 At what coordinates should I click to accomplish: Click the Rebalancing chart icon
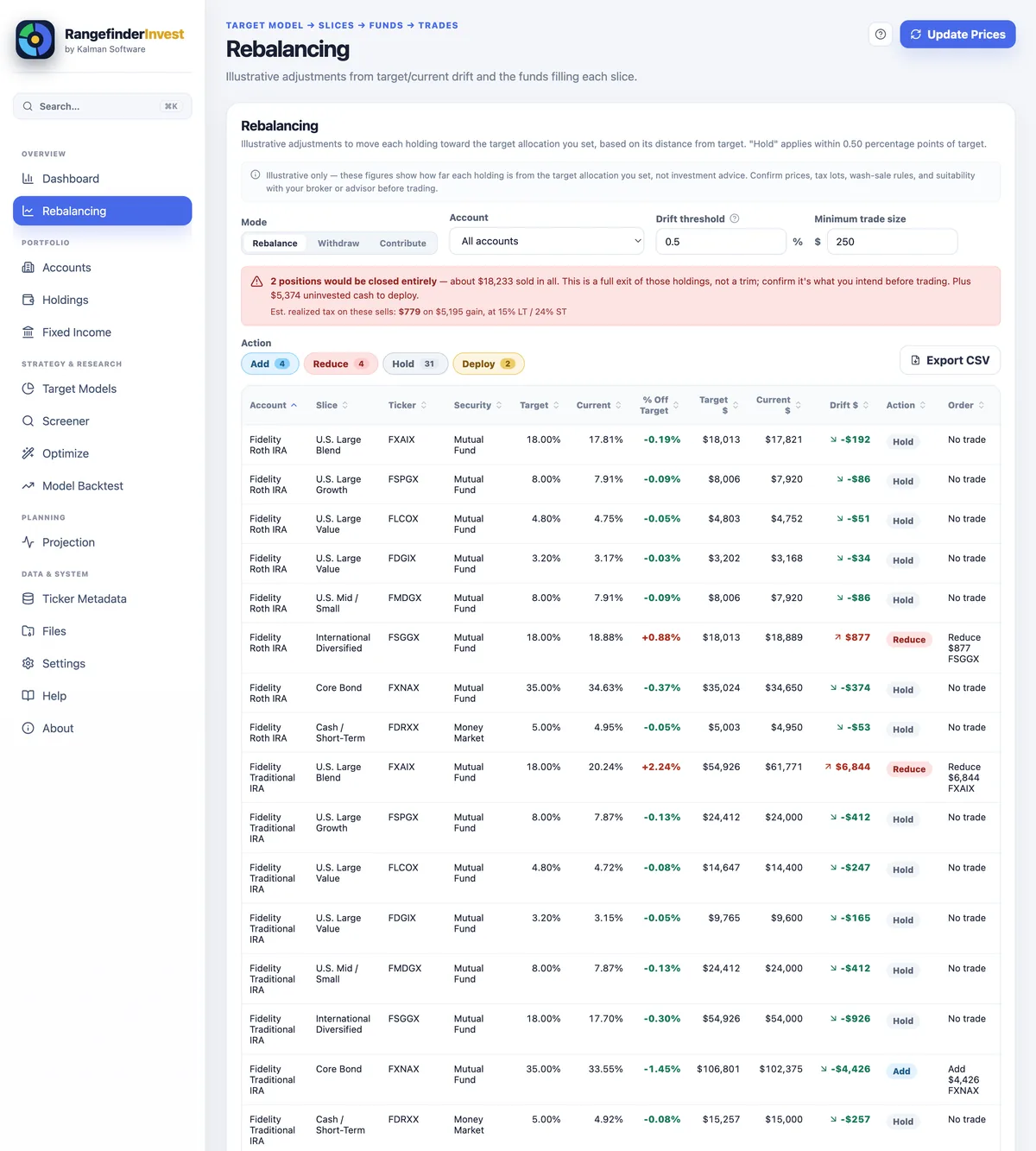[x=28, y=211]
